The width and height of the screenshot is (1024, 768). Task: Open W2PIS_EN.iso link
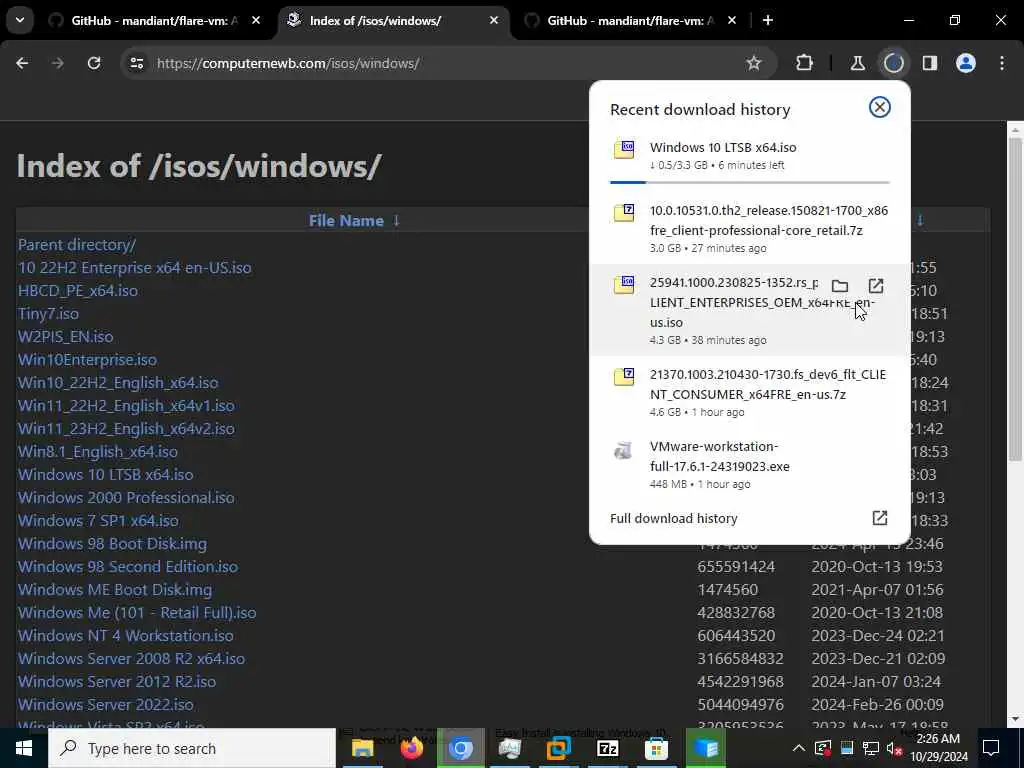[x=65, y=336]
